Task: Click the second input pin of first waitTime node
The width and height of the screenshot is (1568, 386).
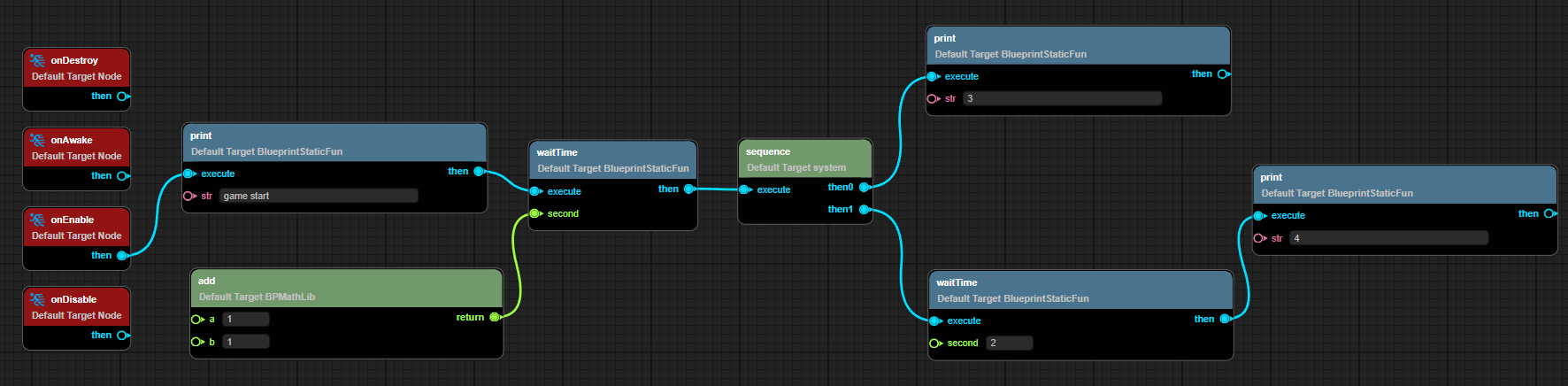Action: 534,213
